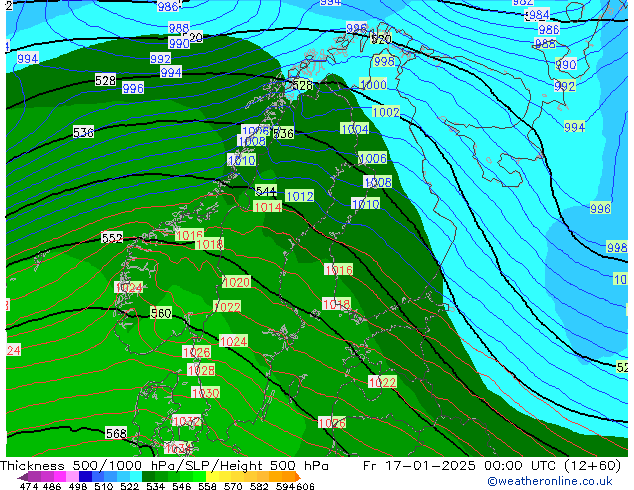Click the black 560 height contour label
The width and height of the screenshot is (634, 490).
[x=161, y=313]
